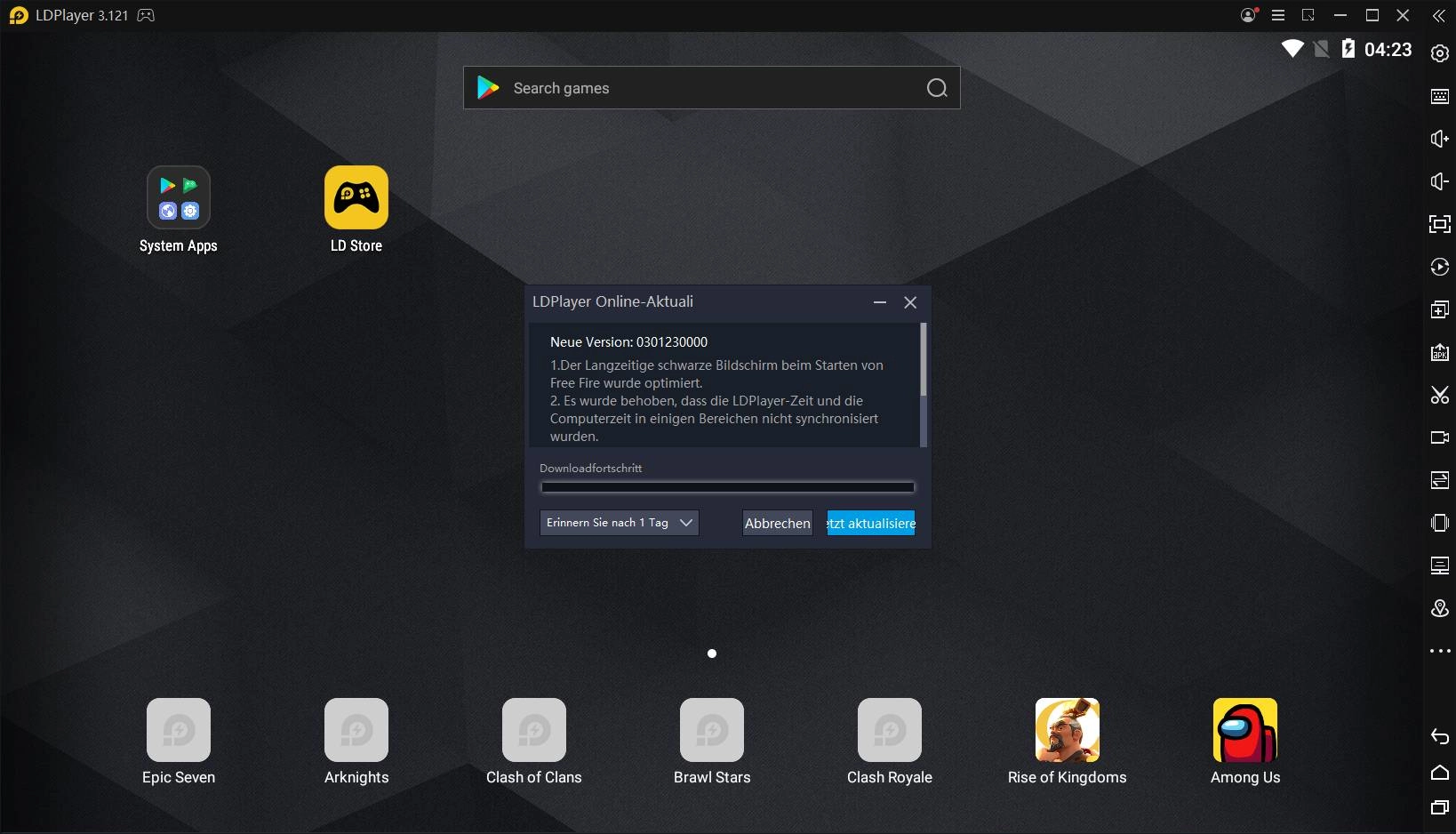Close the LDPlayer Online-Aktuali dialog
This screenshot has width=1456, height=834.
click(x=910, y=302)
